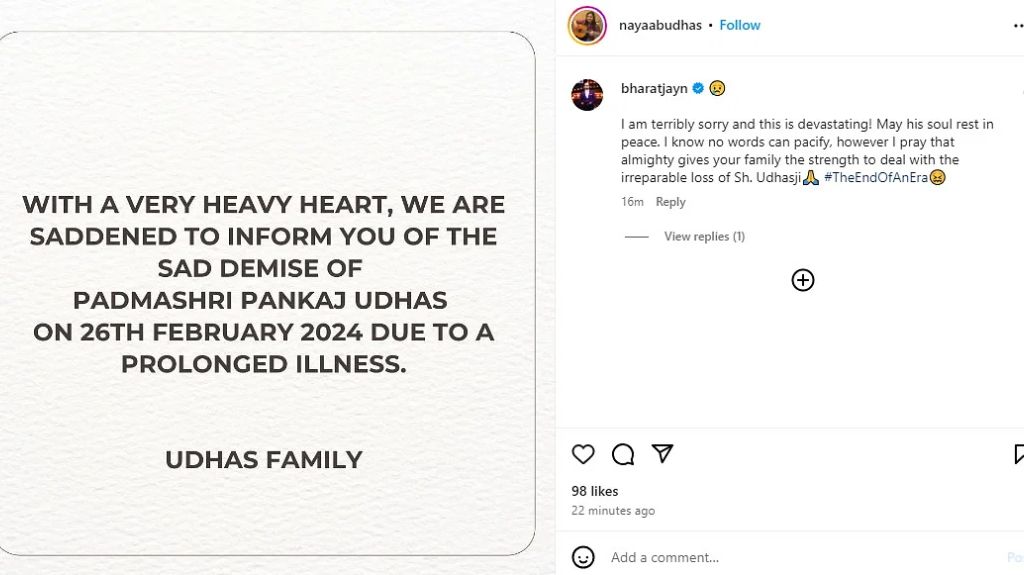The height and width of the screenshot is (575, 1024).
Task: Load more comments with the plus icon
Action: coord(803,280)
